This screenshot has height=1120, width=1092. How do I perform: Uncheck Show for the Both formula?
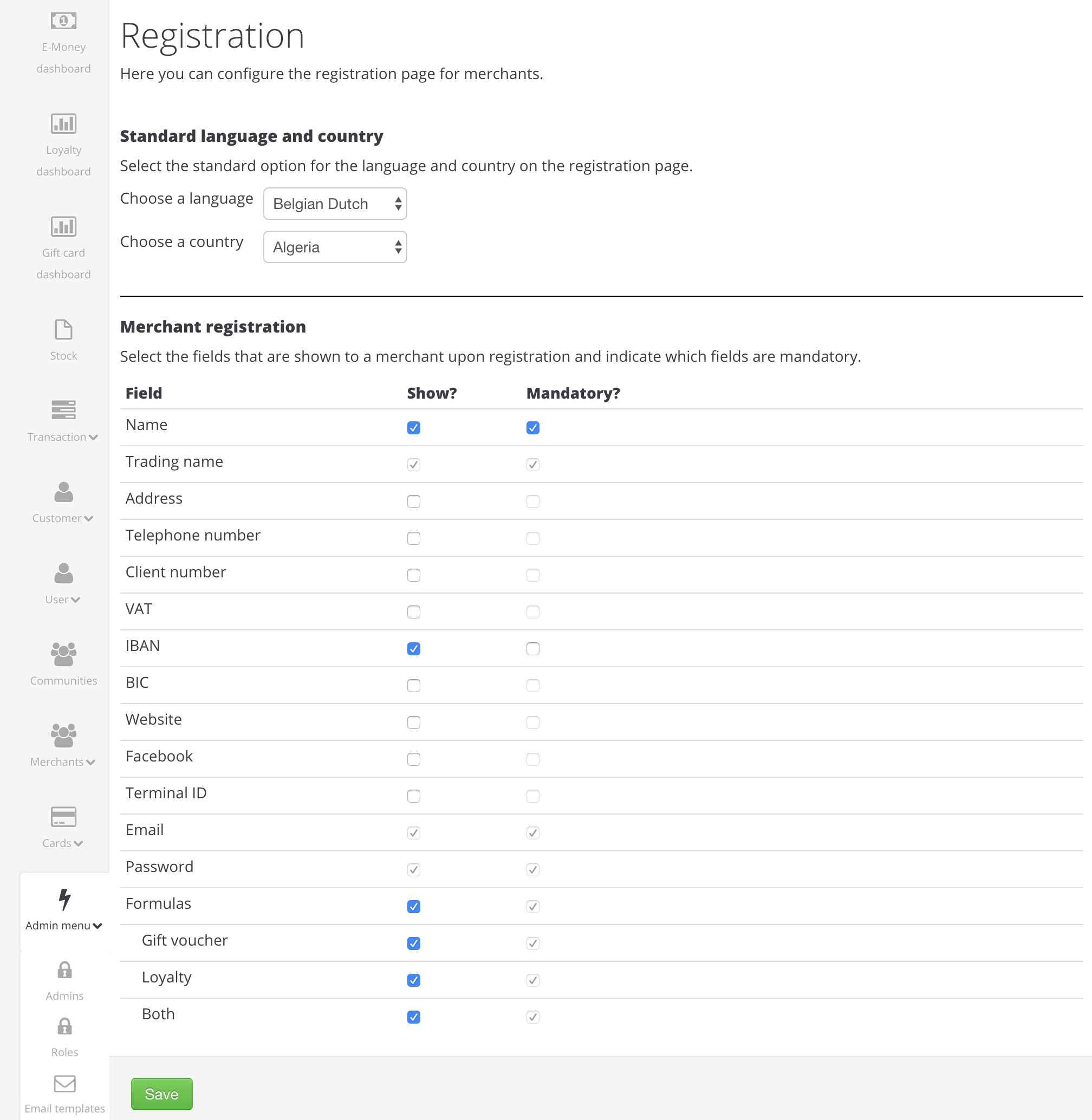413,1017
